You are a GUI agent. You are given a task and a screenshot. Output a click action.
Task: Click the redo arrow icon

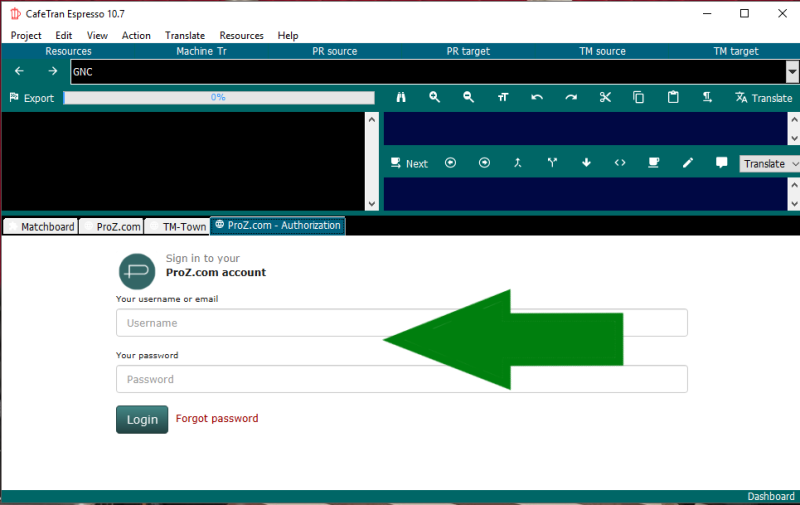(x=571, y=97)
